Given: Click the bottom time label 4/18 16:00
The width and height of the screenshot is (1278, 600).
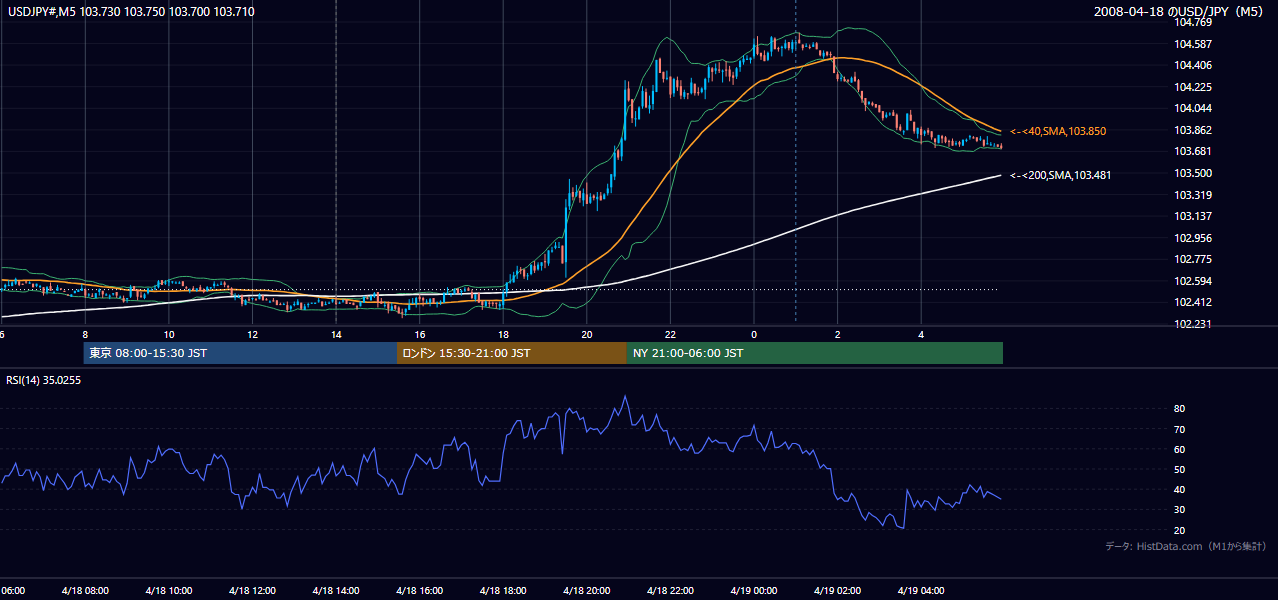Looking at the screenshot, I should 419,591.
